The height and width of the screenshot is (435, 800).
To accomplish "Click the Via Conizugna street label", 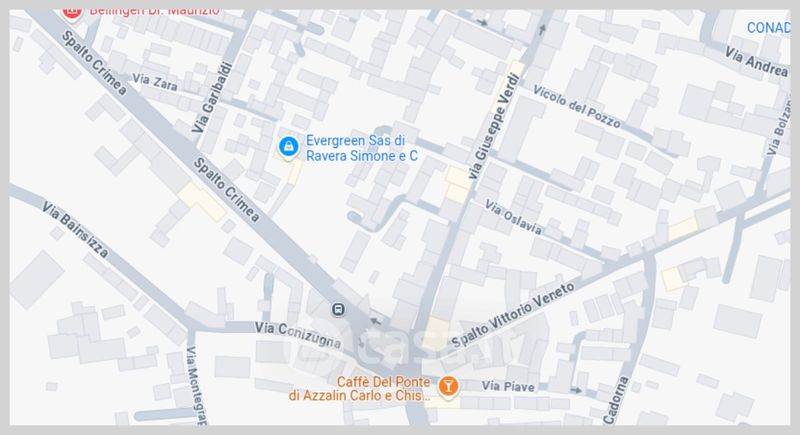I will pyautogui.click(x=298, y=334).
